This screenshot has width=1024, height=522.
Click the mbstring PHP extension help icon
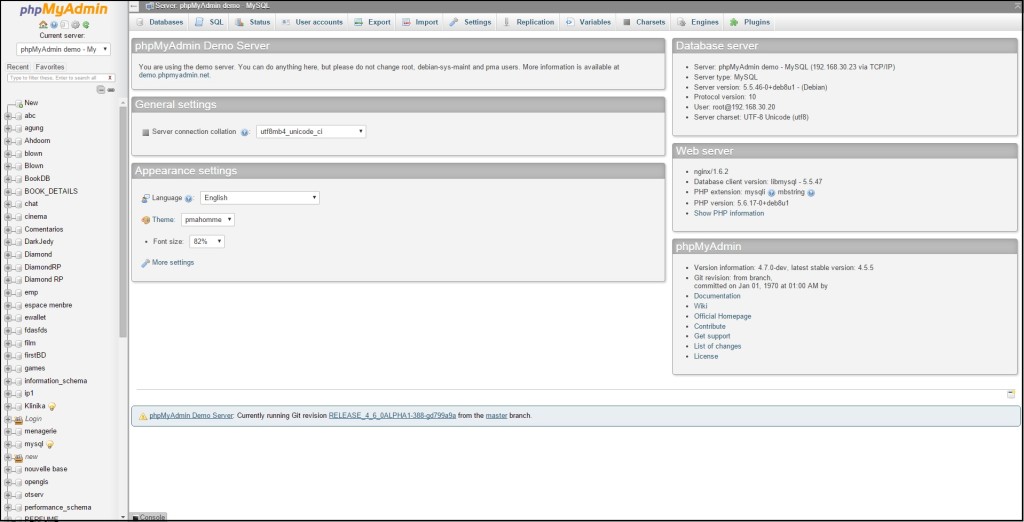[811, 192]
